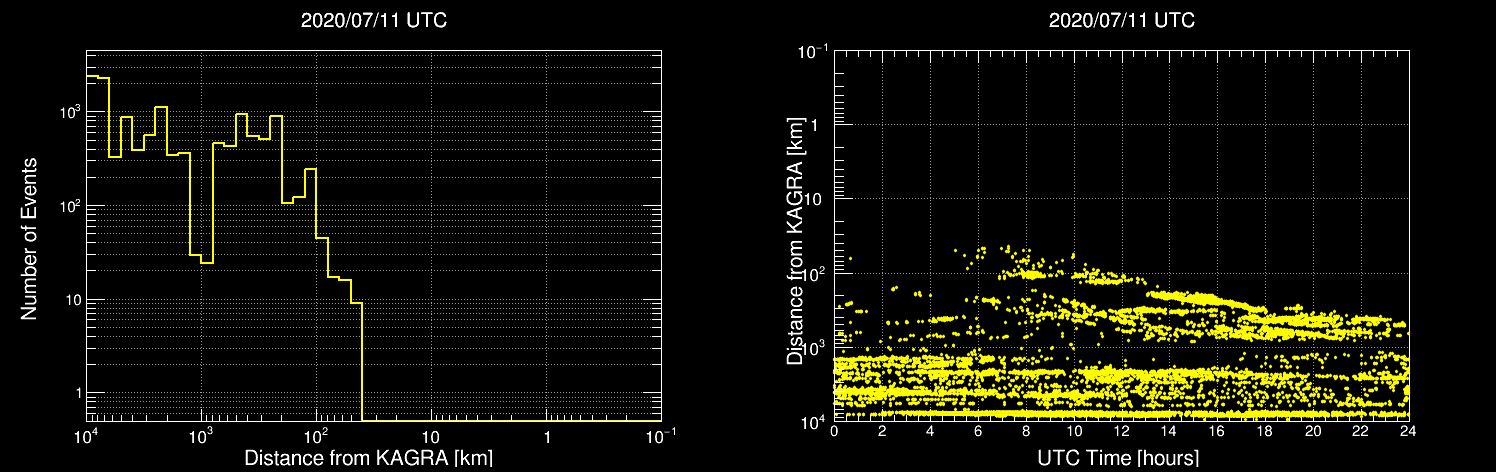Click the 10^3 tick on histogram x-axis
The width and height of the screenshot is (1496, 472).
click(202, 435)
